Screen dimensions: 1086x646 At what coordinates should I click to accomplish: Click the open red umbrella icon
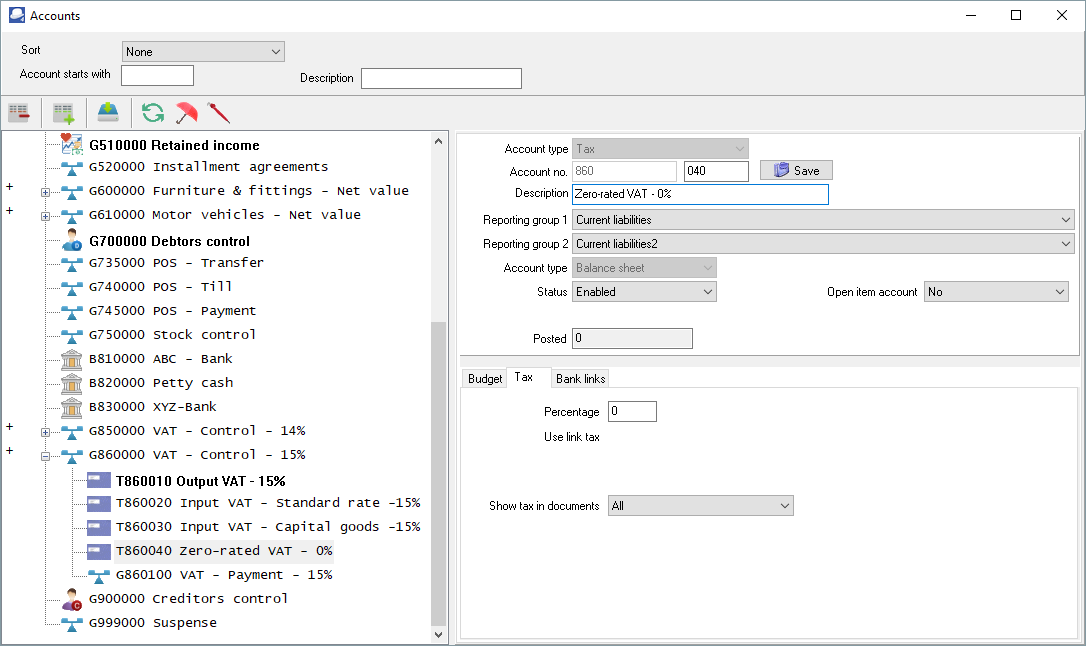click(186, 112)
